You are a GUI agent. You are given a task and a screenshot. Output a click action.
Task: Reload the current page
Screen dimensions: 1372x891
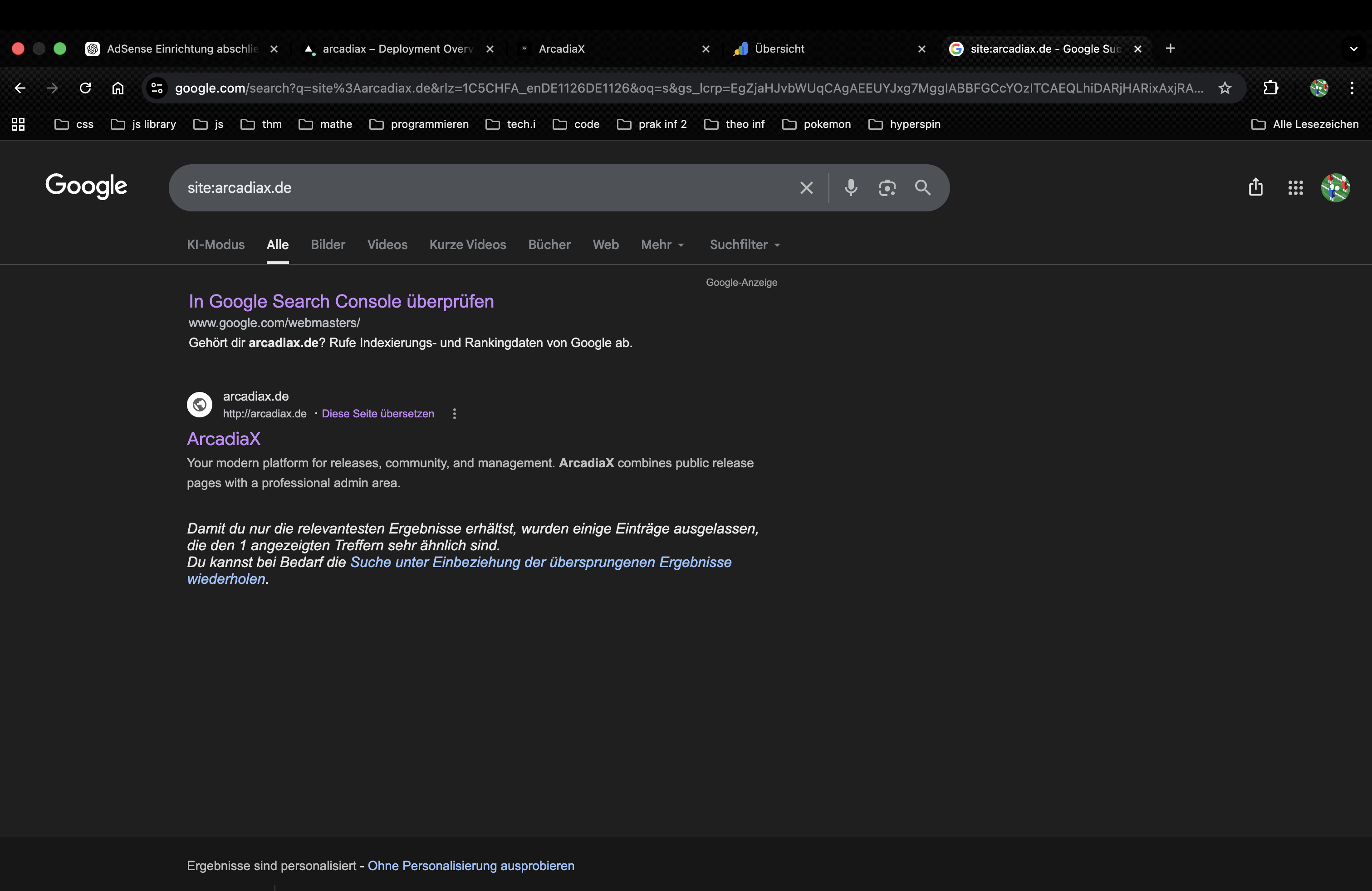tap(85, 88)
